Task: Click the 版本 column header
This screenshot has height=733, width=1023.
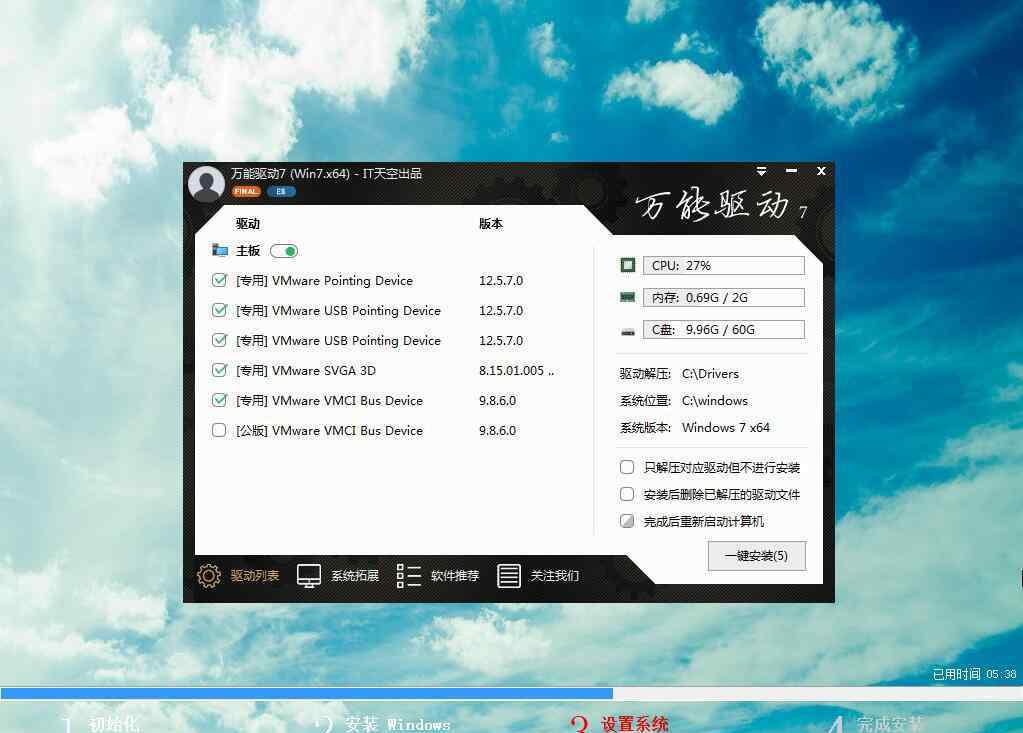Action: click(491, 224)
